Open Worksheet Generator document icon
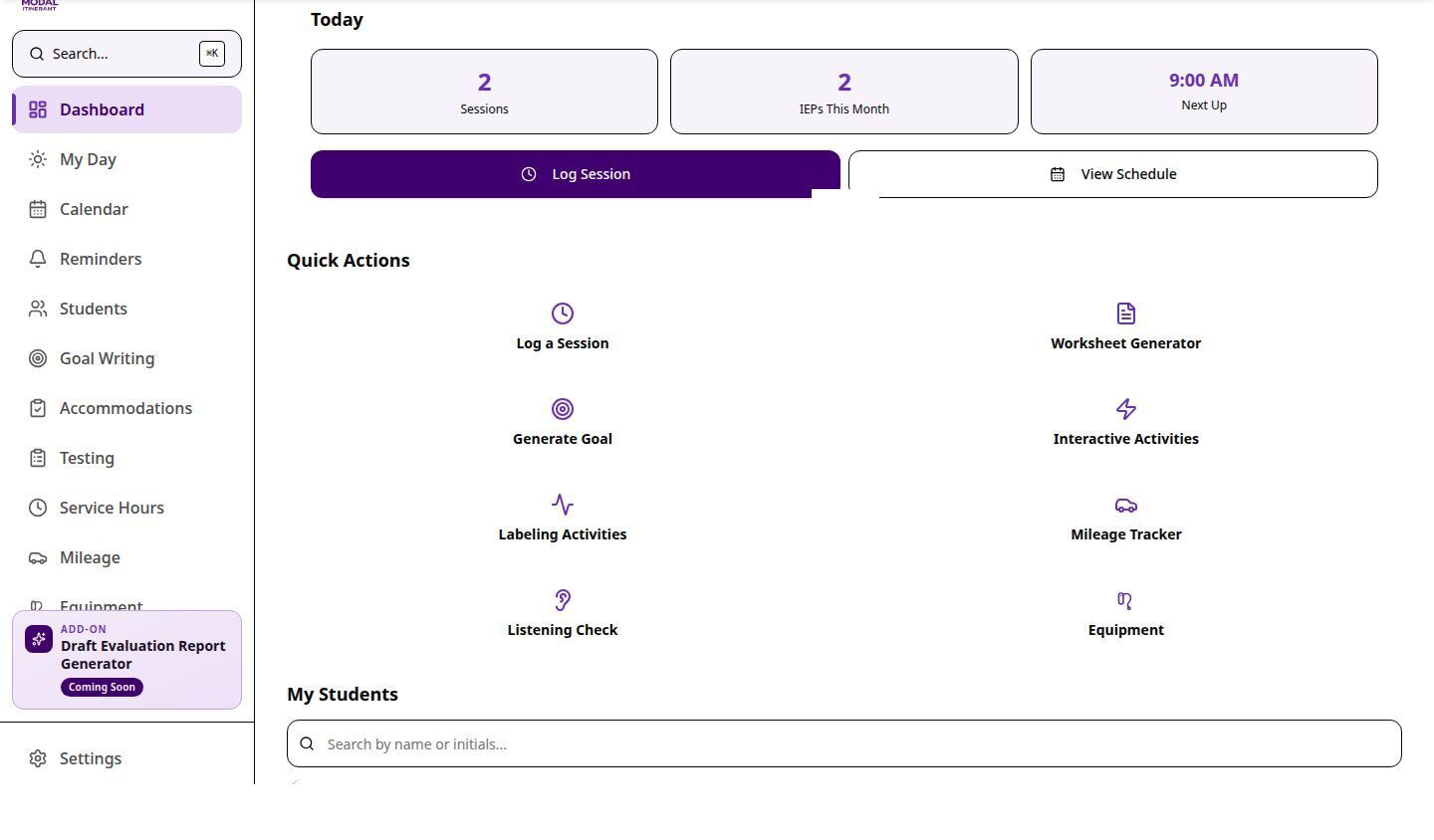Screen dimensions: 1434x840 tap(1126, 314)
